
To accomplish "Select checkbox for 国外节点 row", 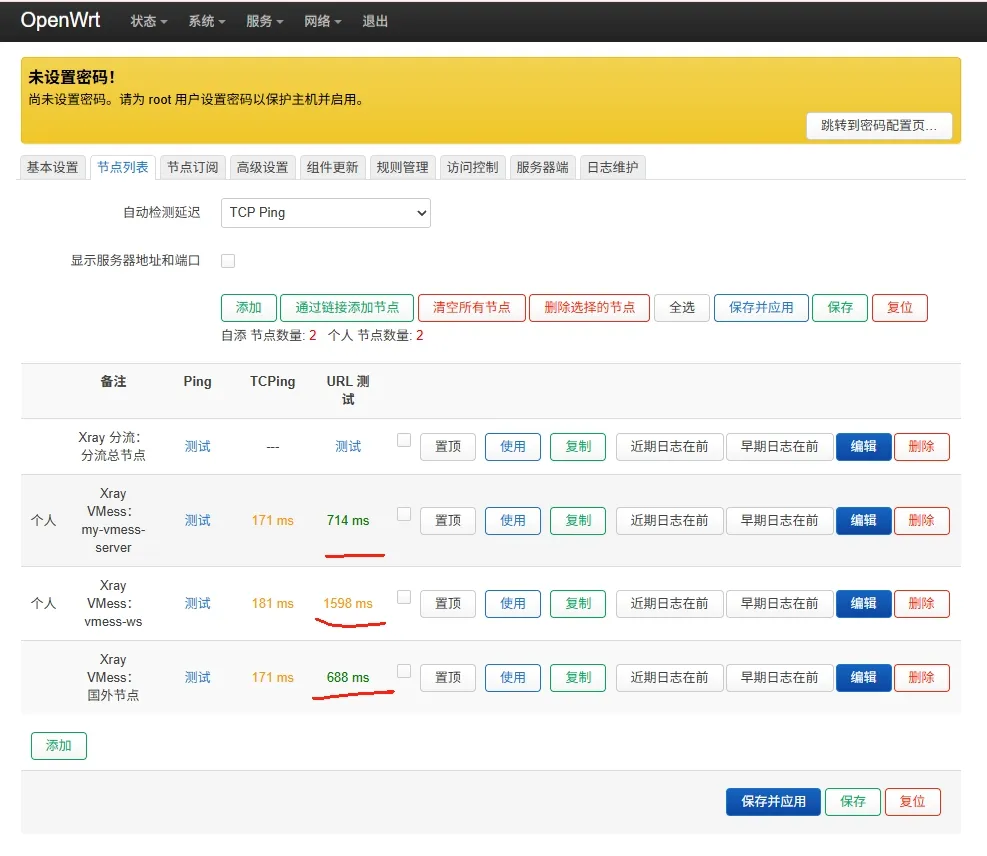I will [x=404, y=671].
